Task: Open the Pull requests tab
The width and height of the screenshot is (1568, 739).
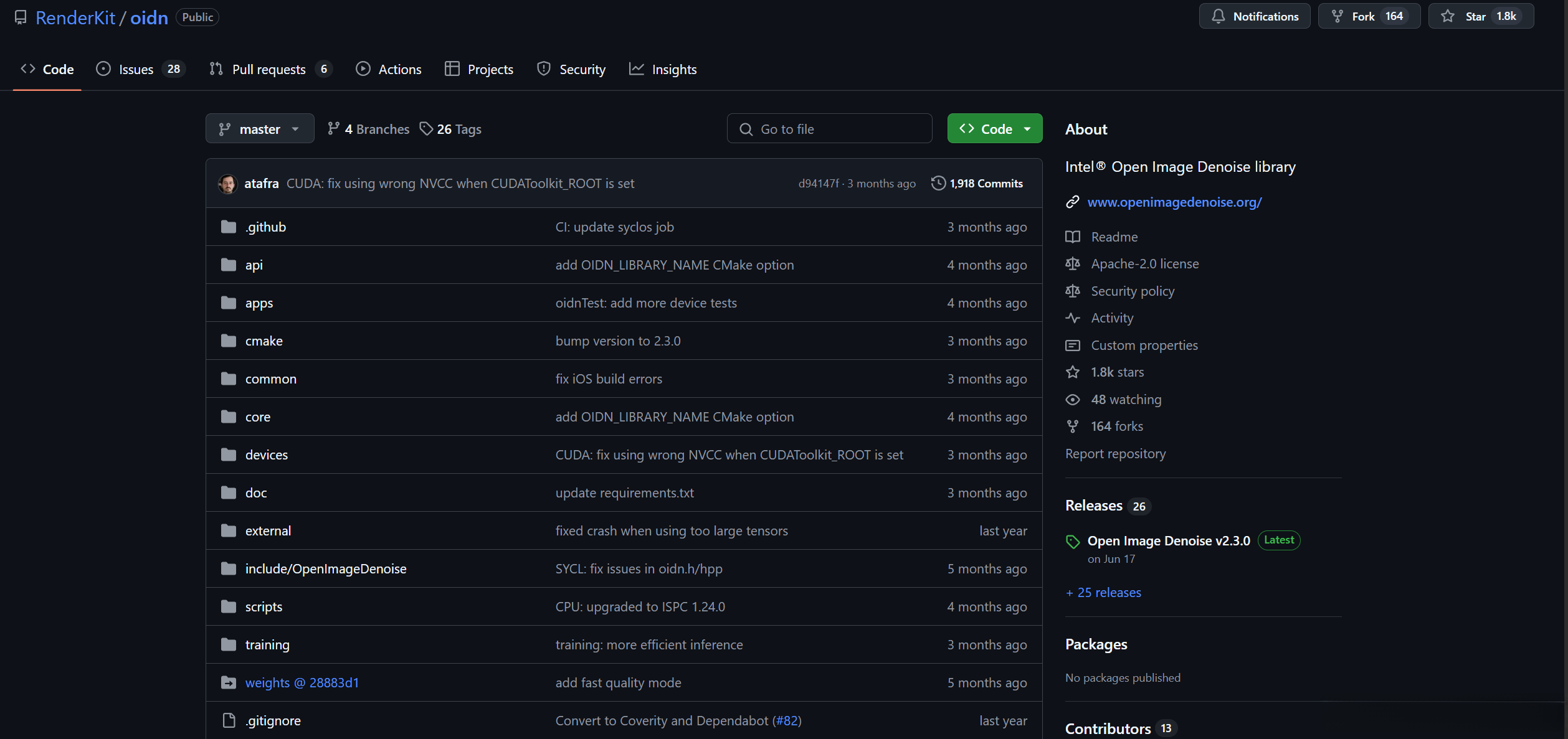Action: [x=268, y=69]
